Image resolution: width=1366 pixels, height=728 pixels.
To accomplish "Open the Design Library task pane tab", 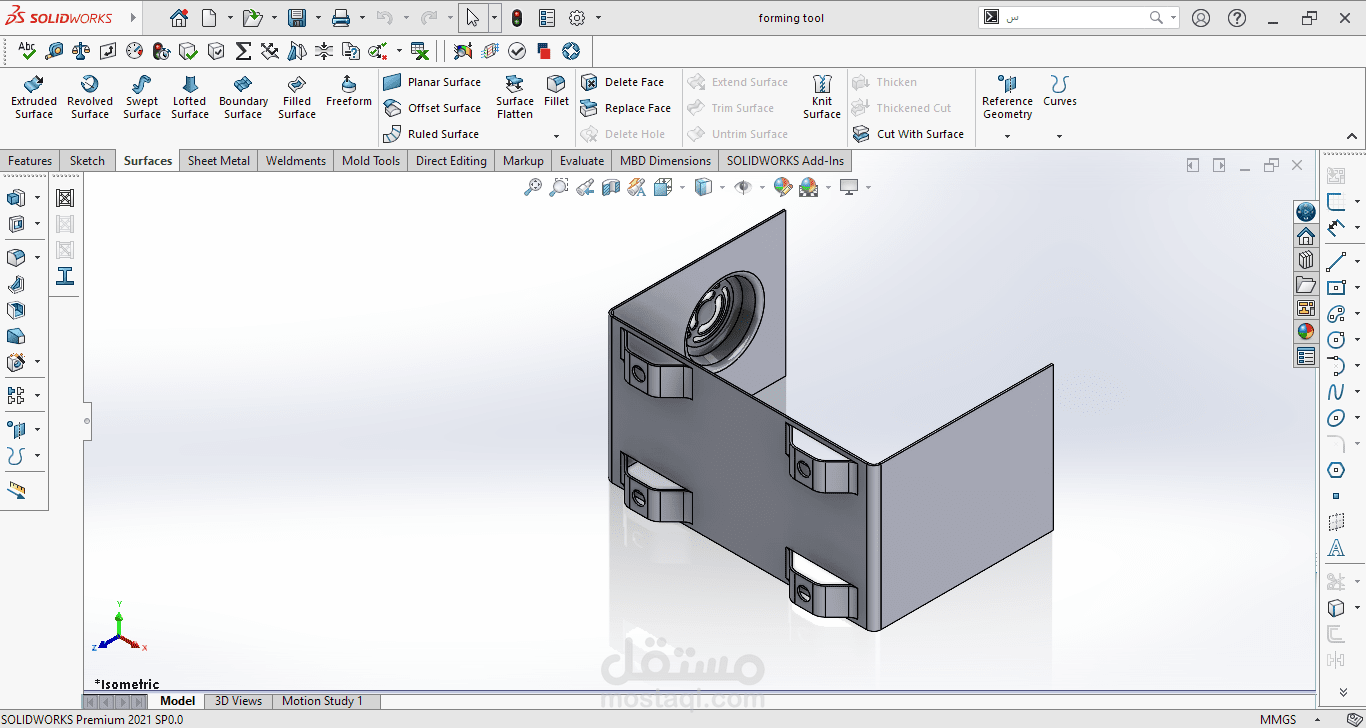I will (x=1306, y=260).
